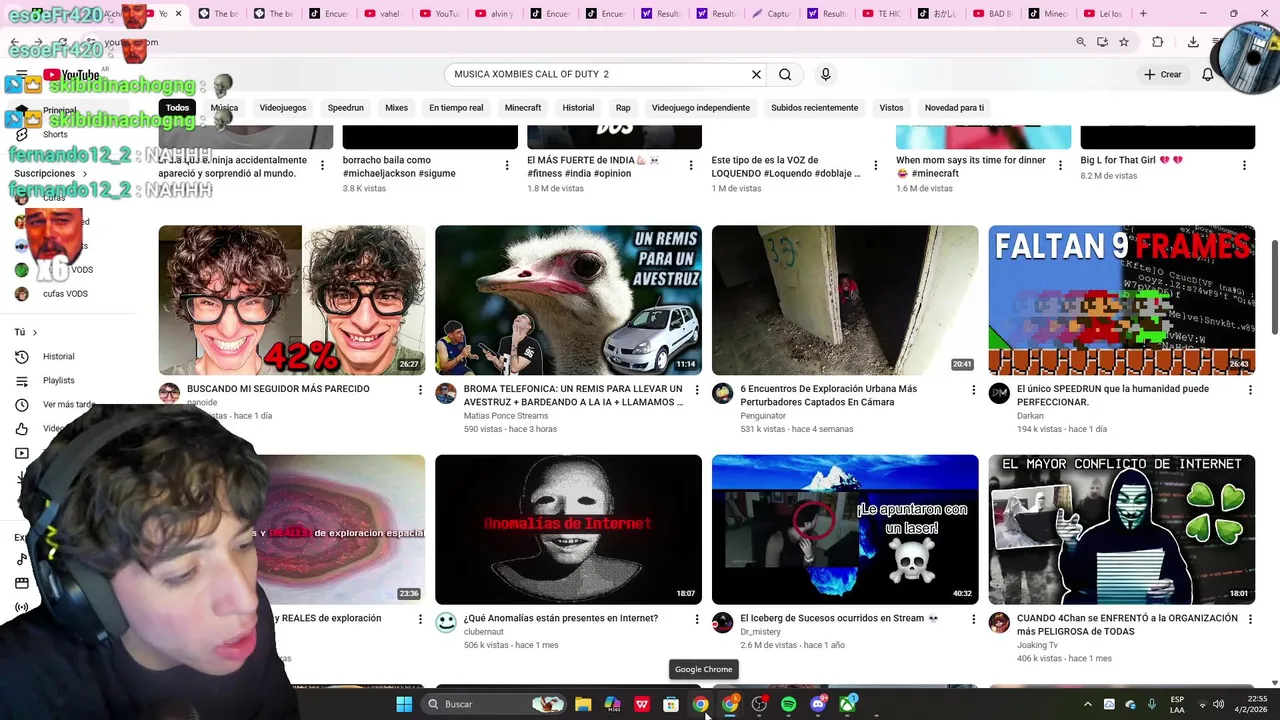
Task: Open options menu for El Iceberg de Sucesos video
Action: (x=973, y=619)
